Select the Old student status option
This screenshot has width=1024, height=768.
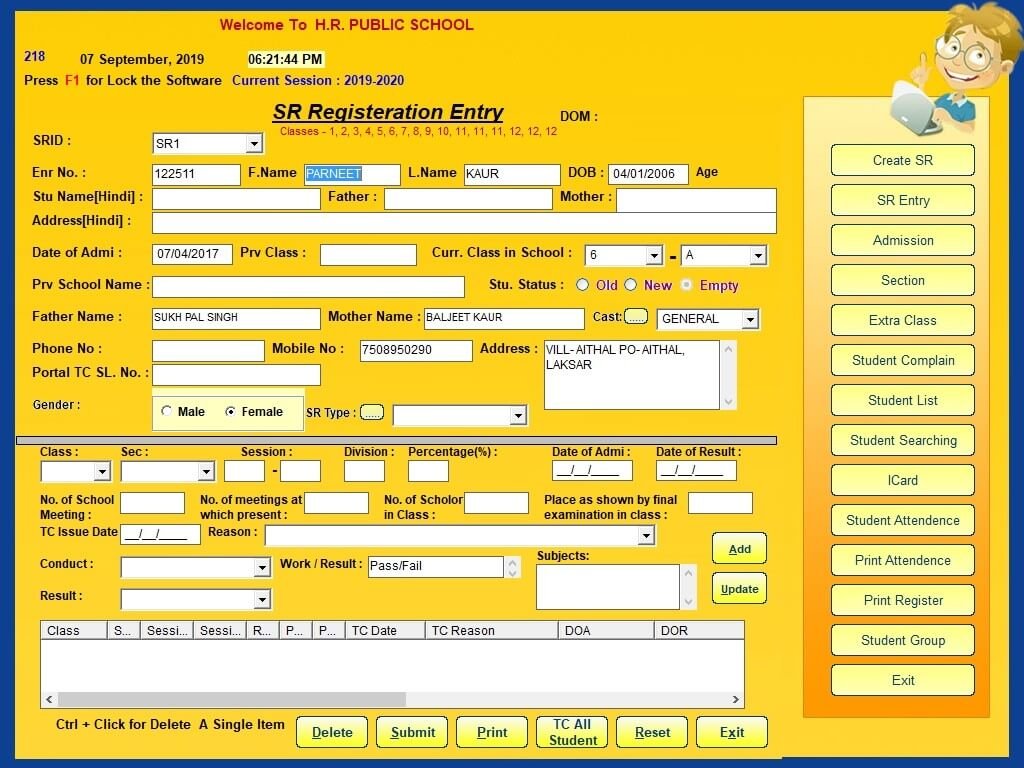tap(583, 285)
